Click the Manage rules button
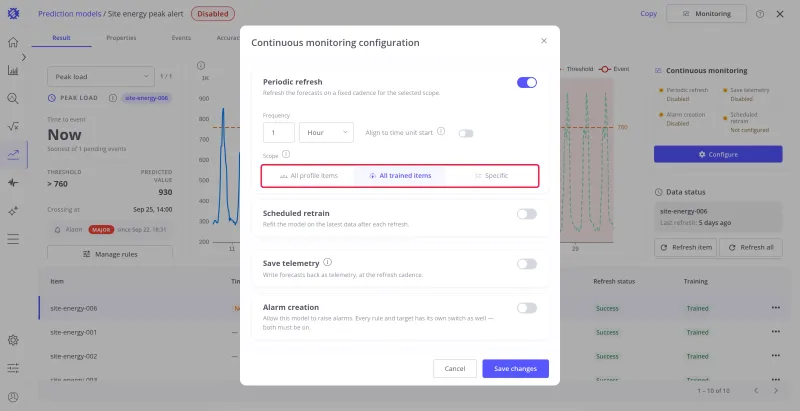Viewport: 800px width, 411px height. (110, 254)
